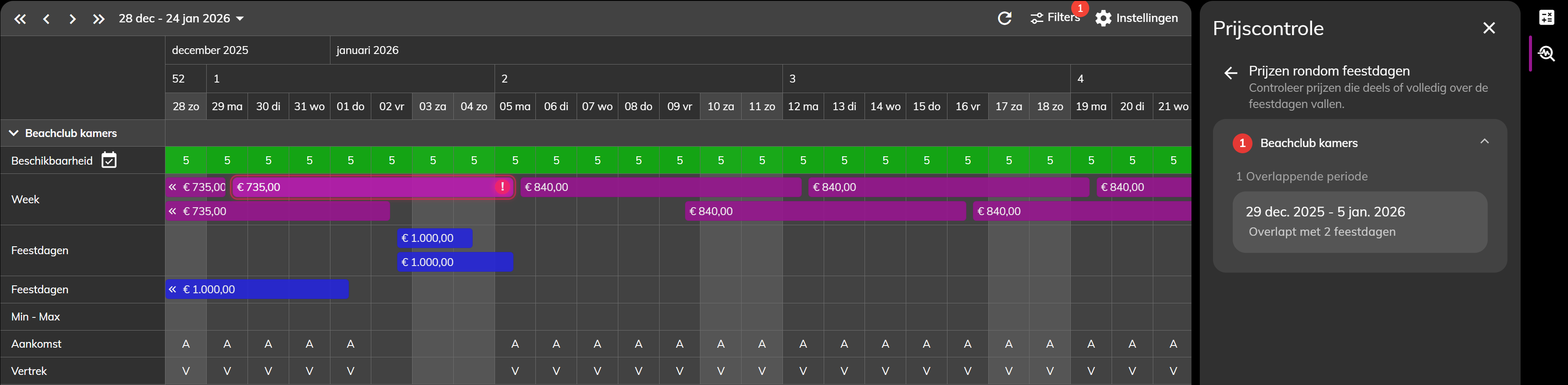Click the Aankomst row label
This screenshot has width=1568, height=385.
coord(36,344)
